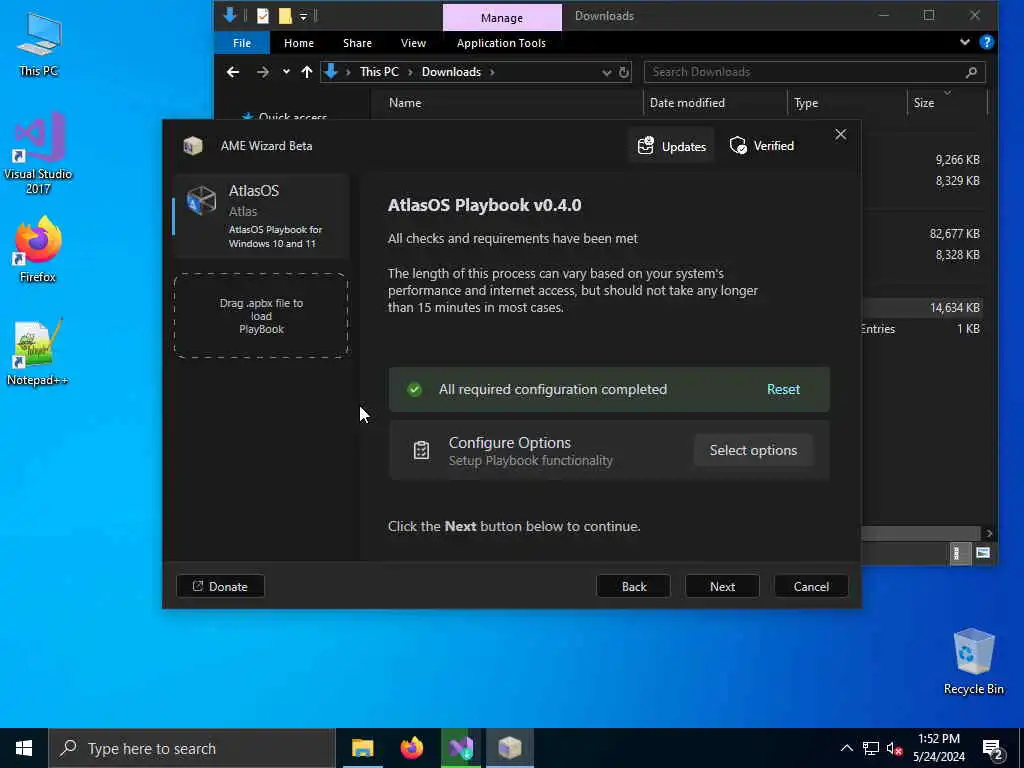
Task: Click the AtlasOS playbook cube icon
Action: pyautogui.click(x=201, y=200)
